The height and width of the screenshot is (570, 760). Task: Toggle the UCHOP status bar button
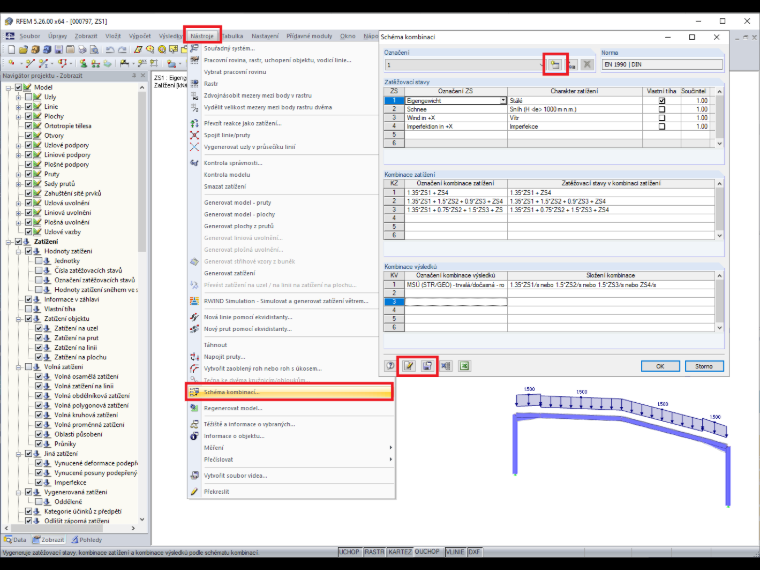[349, 552]
